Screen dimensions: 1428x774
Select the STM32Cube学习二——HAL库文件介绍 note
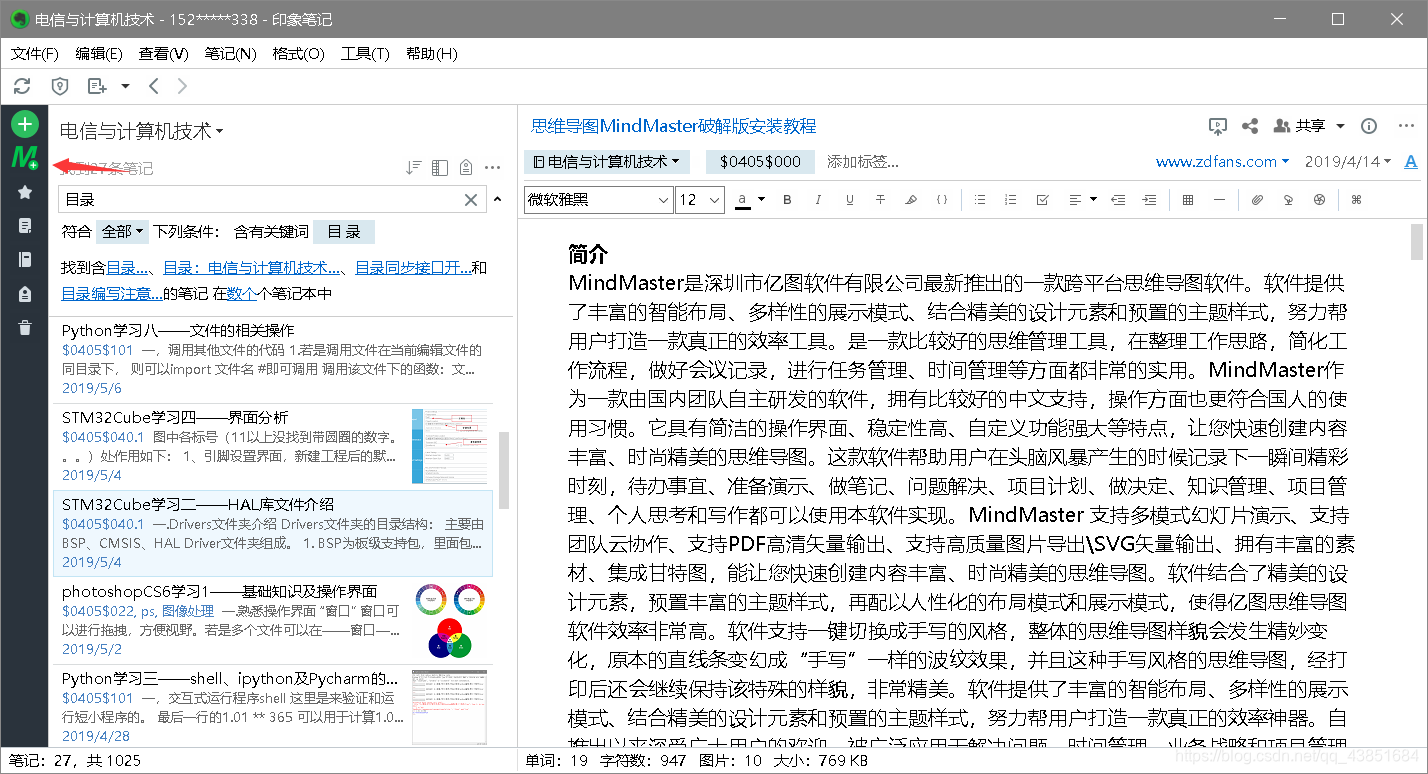point(272,533)
